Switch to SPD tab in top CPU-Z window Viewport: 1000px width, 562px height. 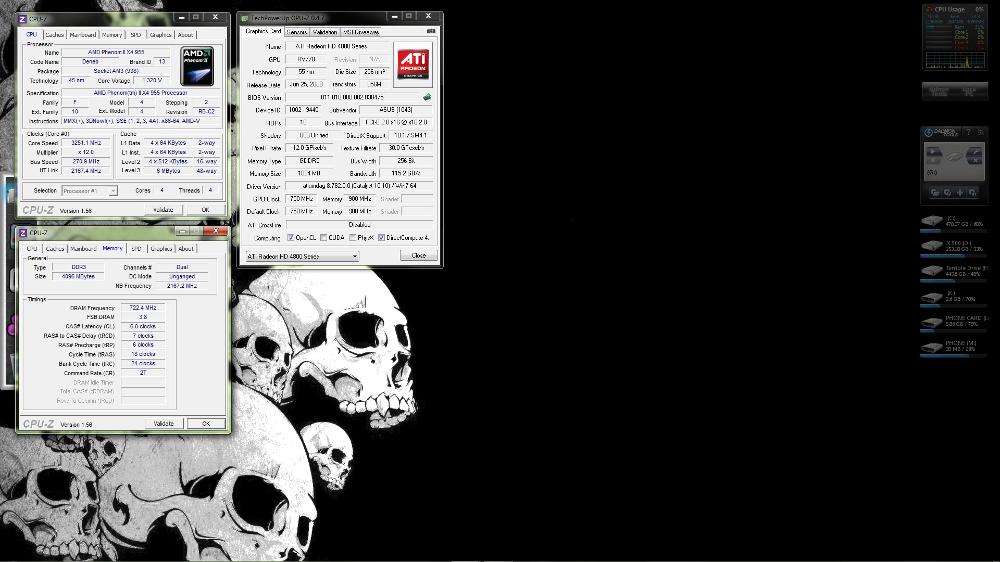click(136, 34)
